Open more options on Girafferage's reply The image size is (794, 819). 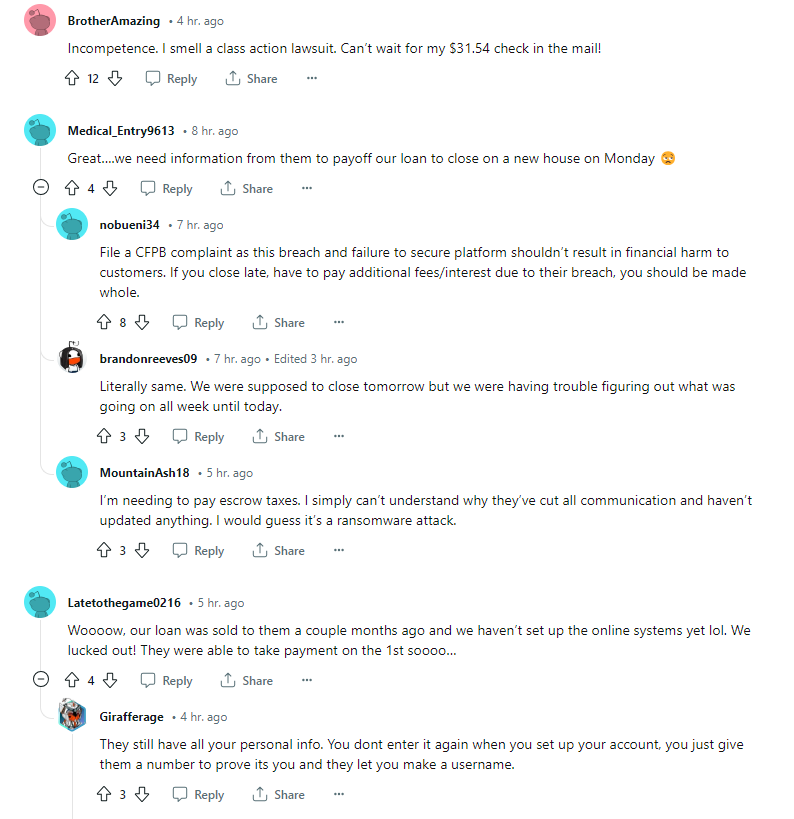(339, 794)
